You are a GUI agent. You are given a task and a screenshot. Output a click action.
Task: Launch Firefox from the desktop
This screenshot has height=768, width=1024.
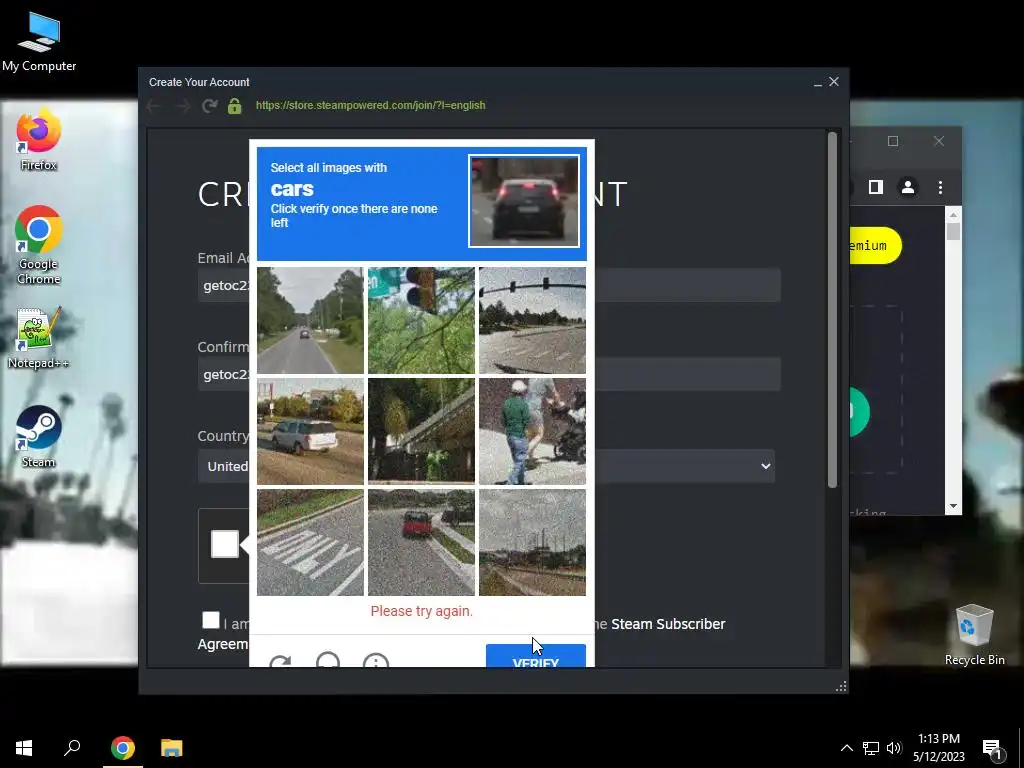39,140
